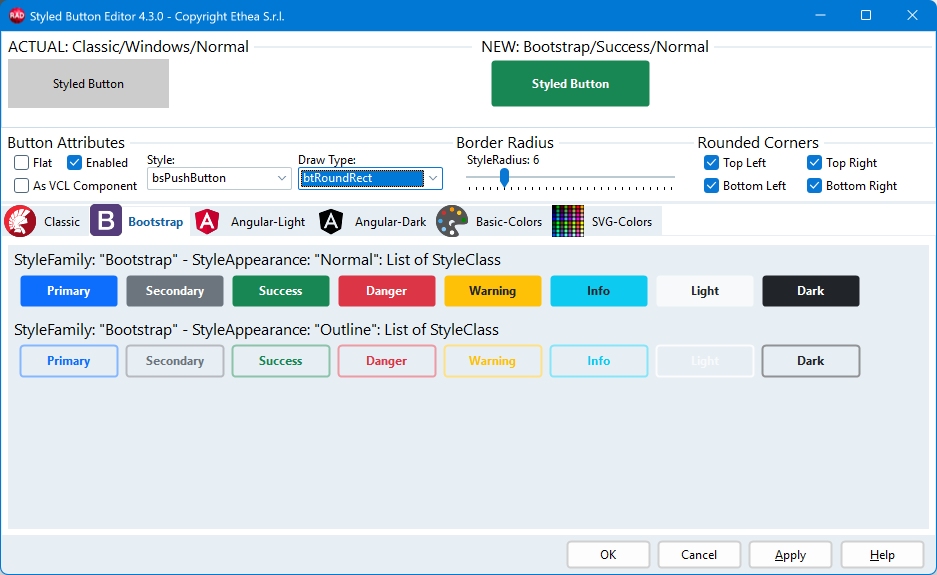
Task: Choose the Normal Light button
Action: [x=705, y=291]
